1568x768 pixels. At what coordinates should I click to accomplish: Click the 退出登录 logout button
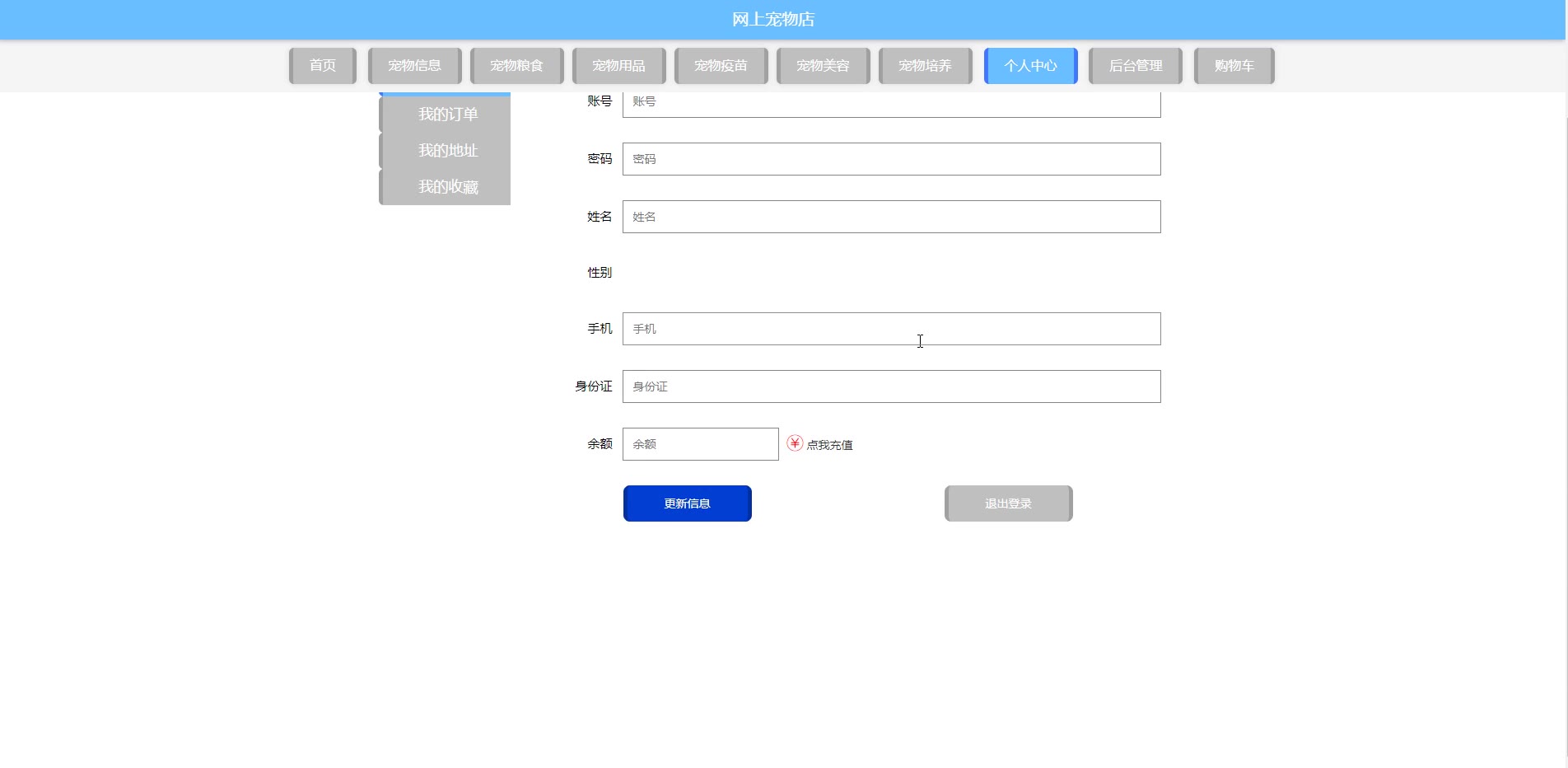click(x=1009, y=503)
